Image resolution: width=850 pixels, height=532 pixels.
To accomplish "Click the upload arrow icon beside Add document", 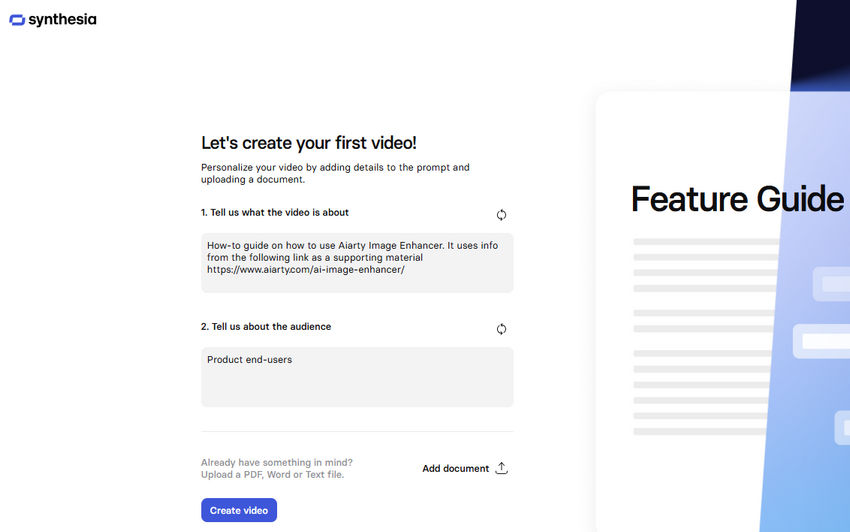I will [x=501, y=468].
